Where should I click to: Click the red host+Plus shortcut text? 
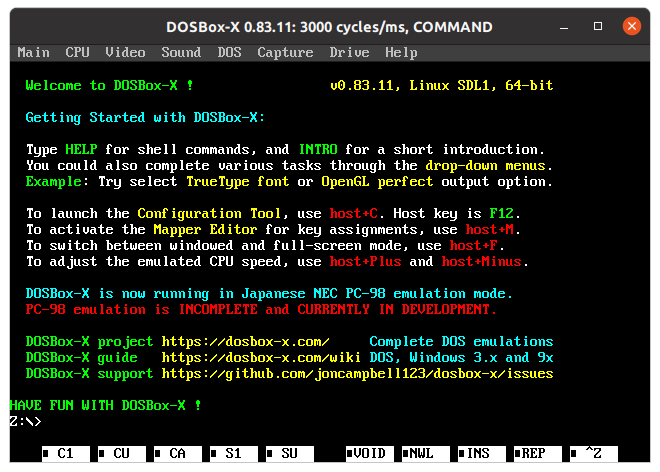click(x=365, y=261)
